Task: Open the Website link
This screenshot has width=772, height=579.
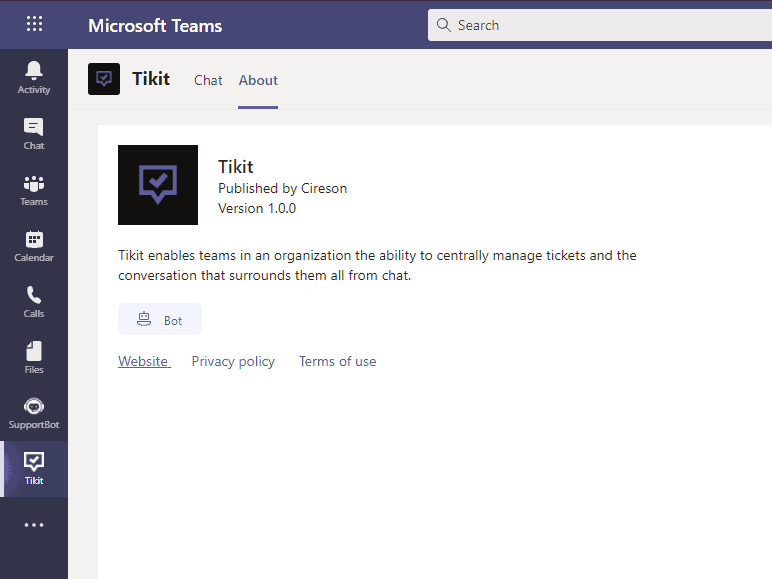Action: click(x=144, y=361)
